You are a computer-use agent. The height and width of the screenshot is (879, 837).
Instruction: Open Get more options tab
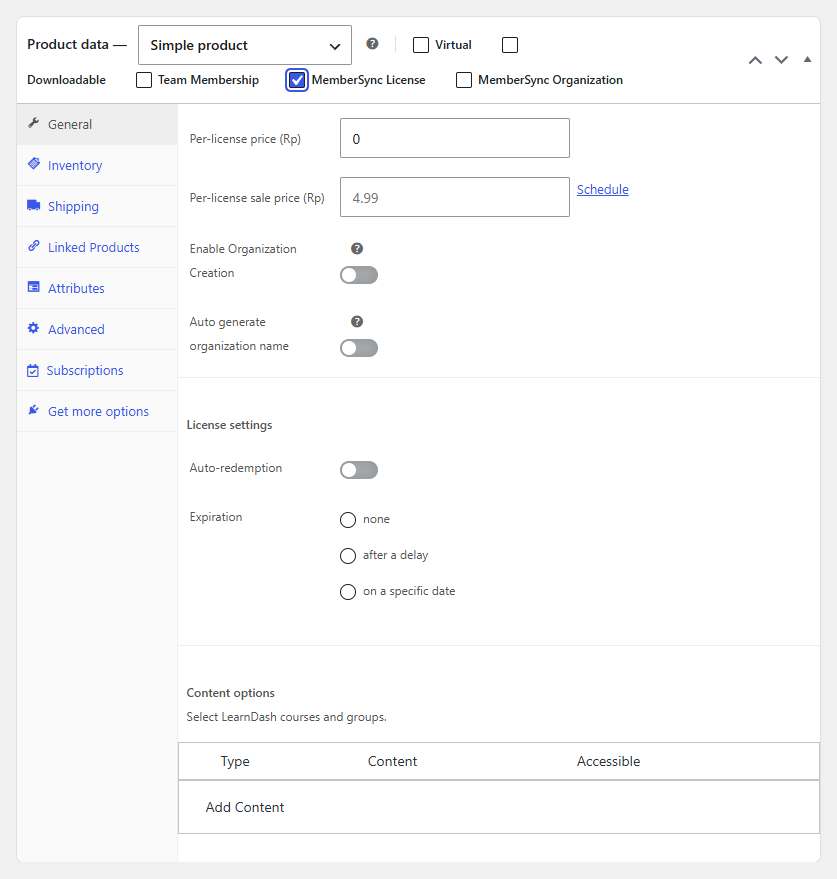(97, 411)
